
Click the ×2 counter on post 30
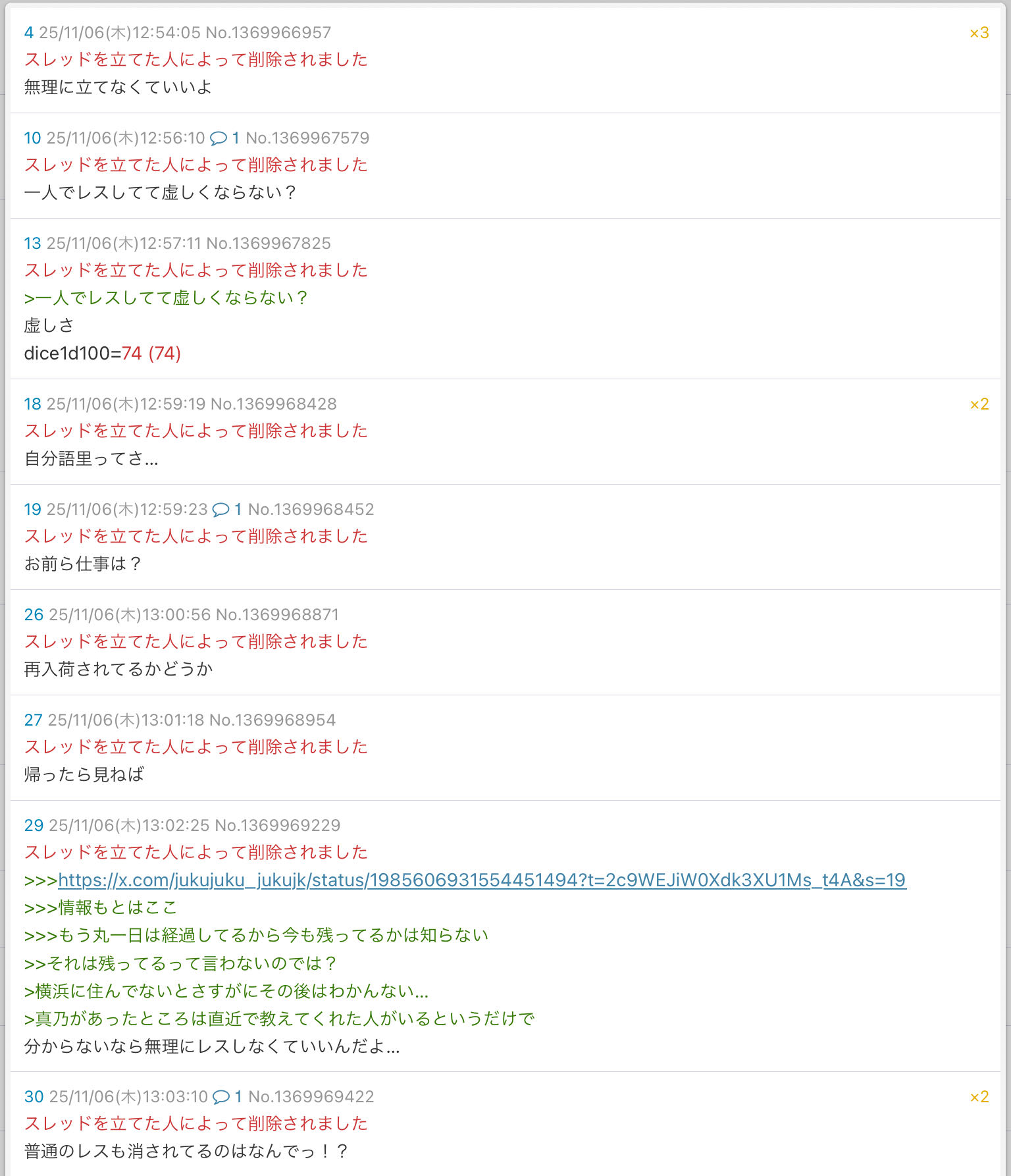979,1097
